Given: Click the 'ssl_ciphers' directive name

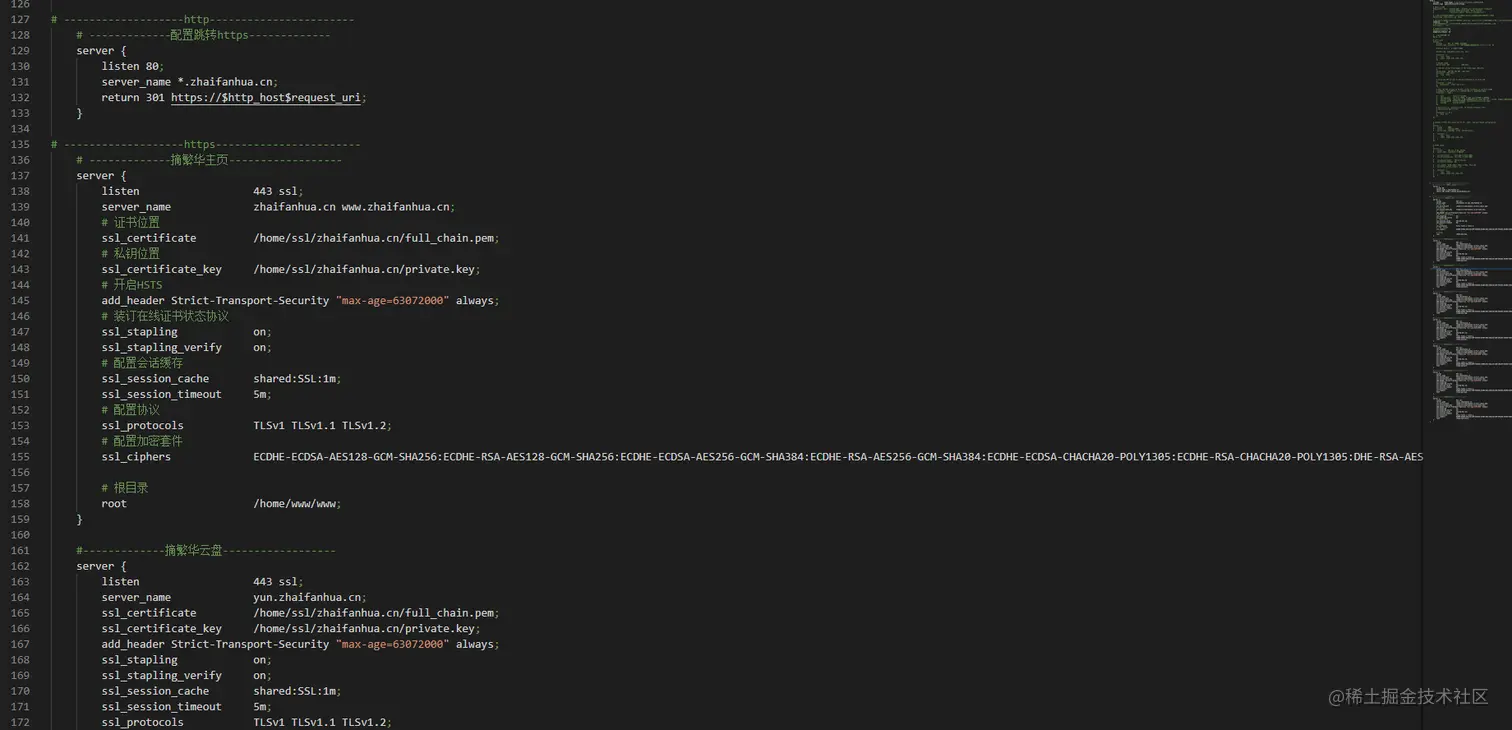Looking at the screenshot, I should coord(136,457).
